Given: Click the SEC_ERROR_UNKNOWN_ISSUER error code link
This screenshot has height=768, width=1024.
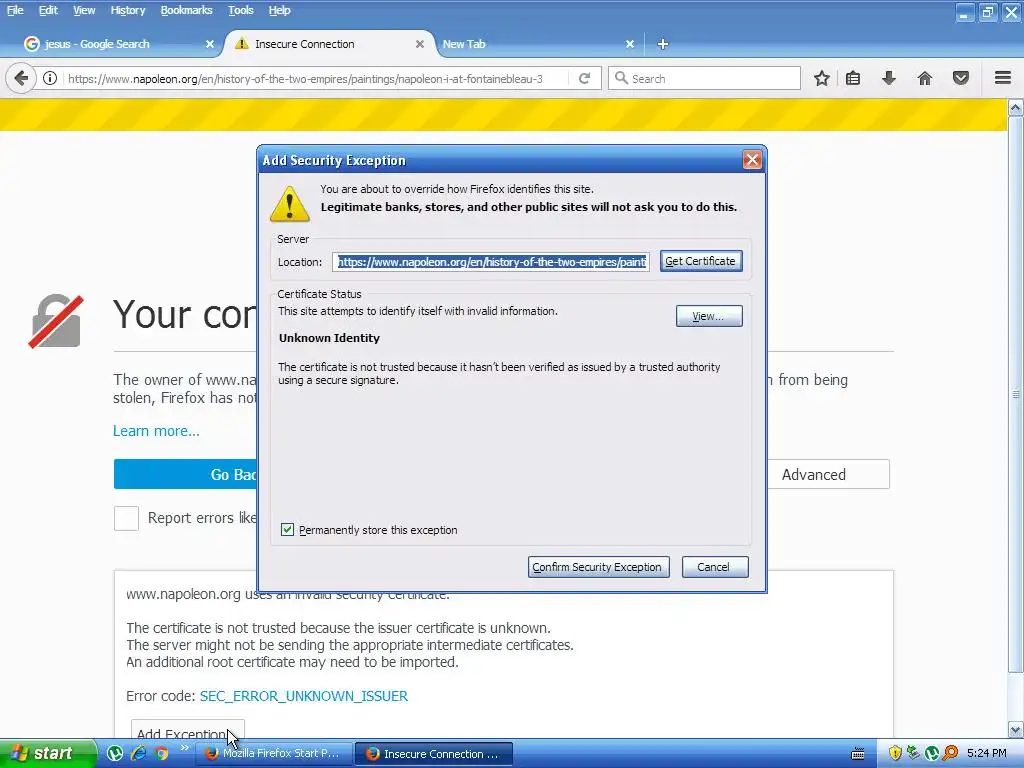Looking at the screenshot, I should [304, 696].
